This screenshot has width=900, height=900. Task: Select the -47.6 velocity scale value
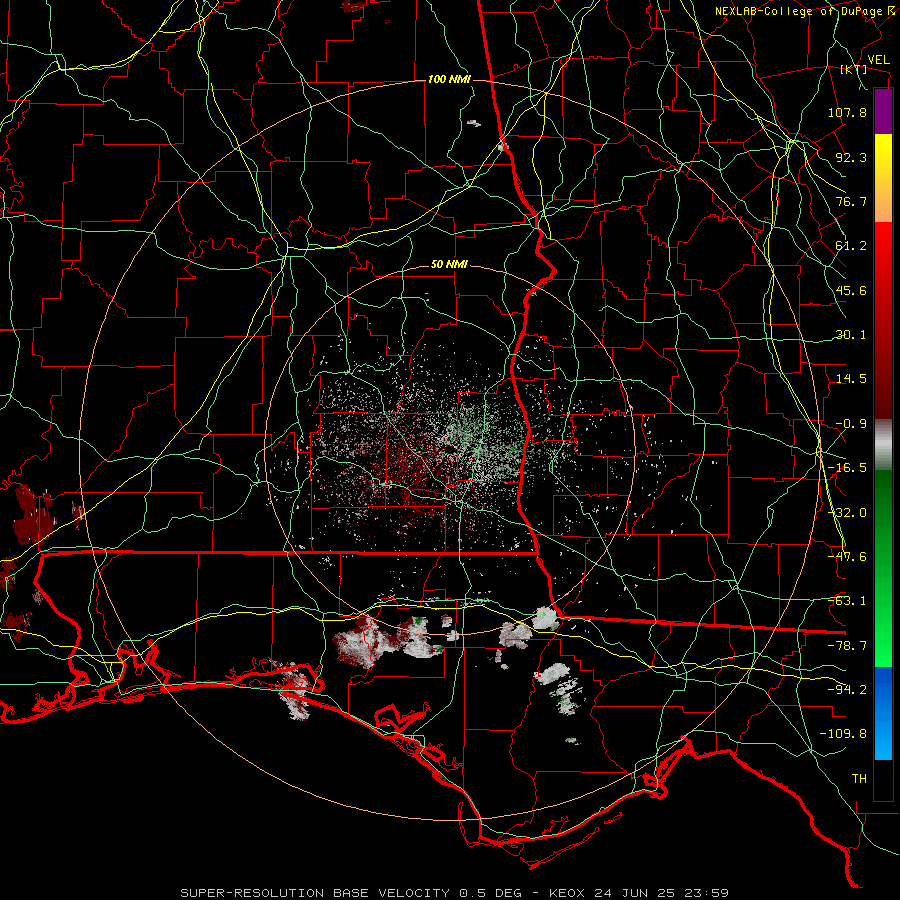(847, 557)
